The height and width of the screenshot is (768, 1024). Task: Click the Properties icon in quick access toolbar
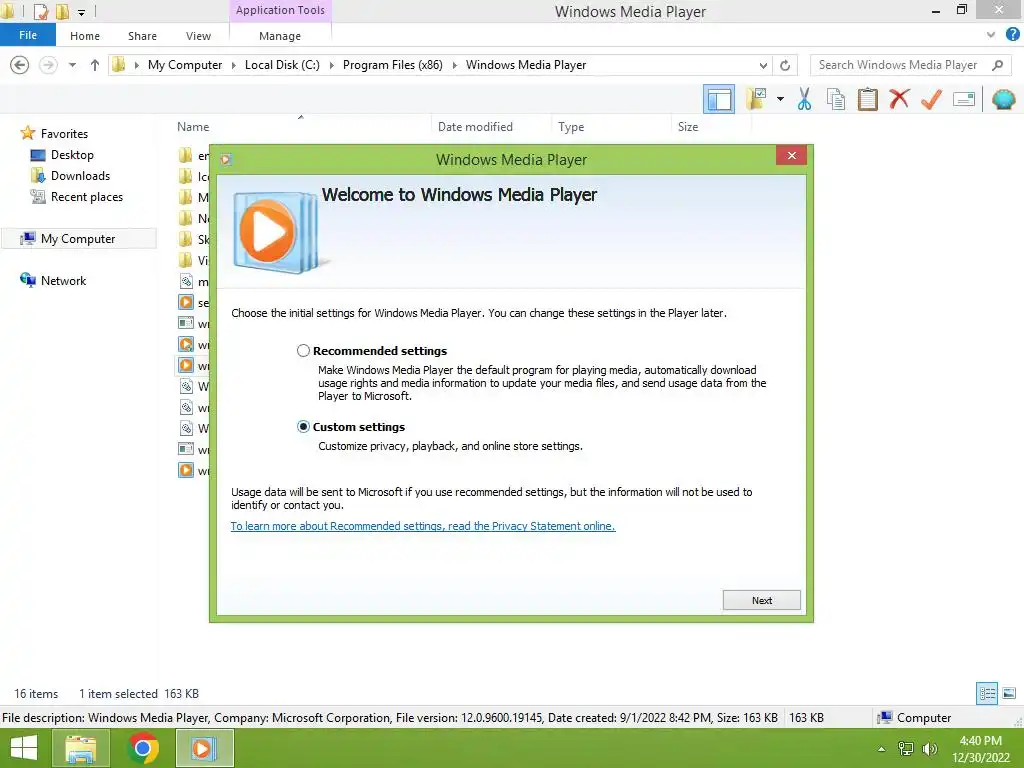tap(40, 11)
